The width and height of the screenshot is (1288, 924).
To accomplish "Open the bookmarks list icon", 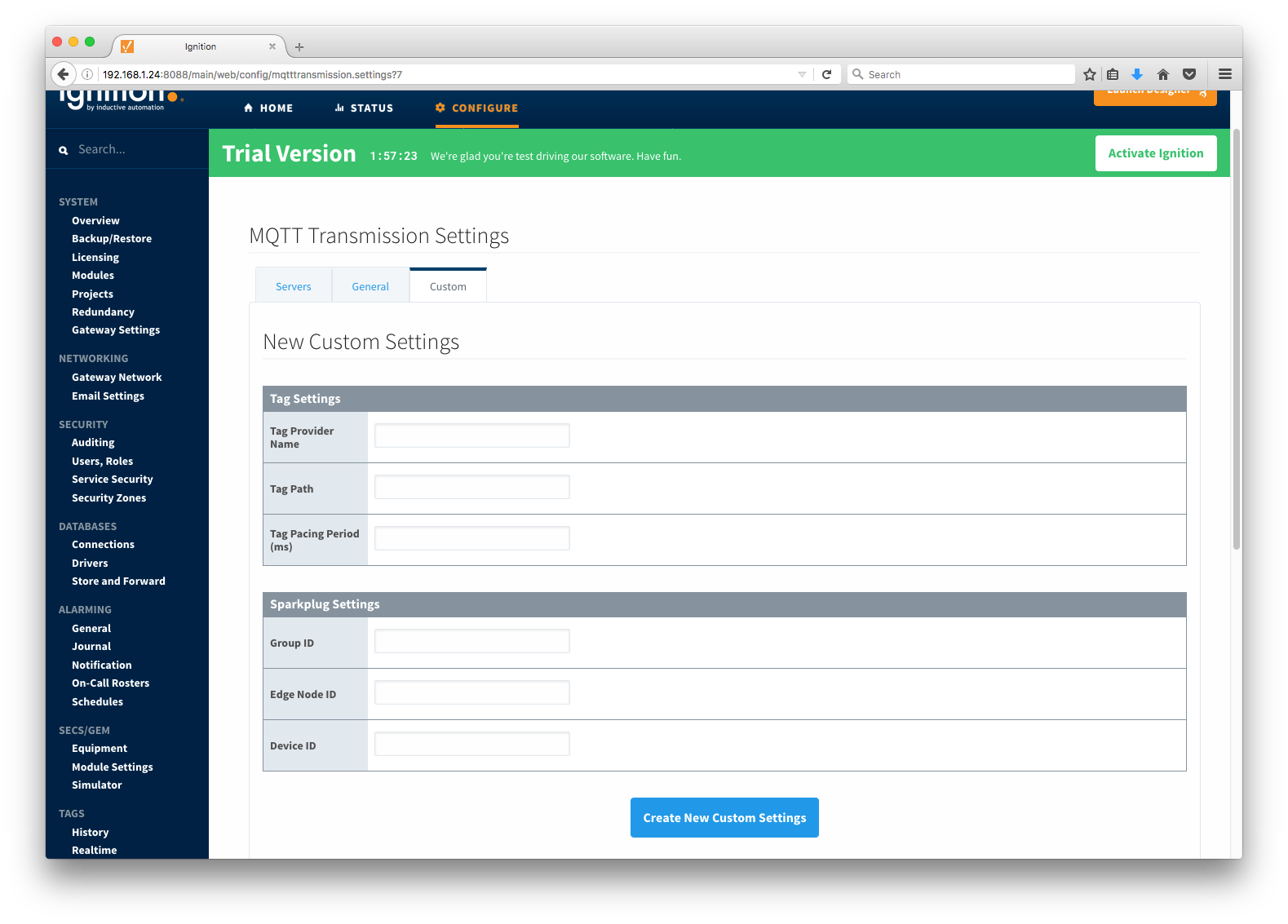I will tap(1113, 74).
